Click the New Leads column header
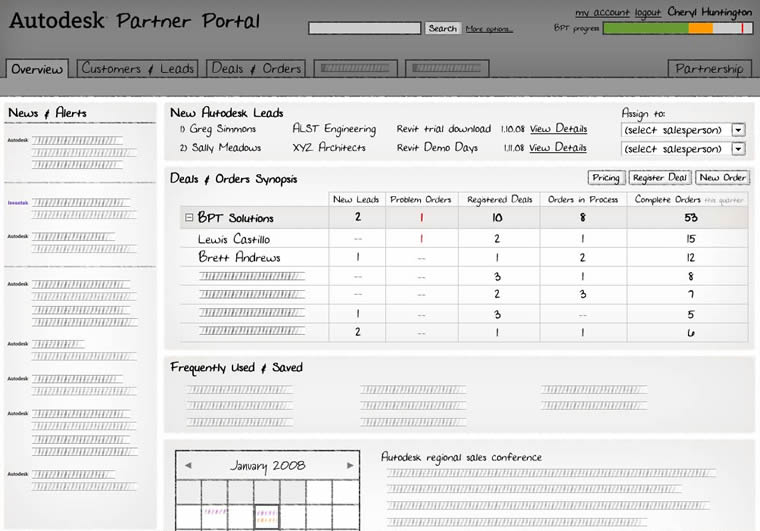 (x=356, y=200)
